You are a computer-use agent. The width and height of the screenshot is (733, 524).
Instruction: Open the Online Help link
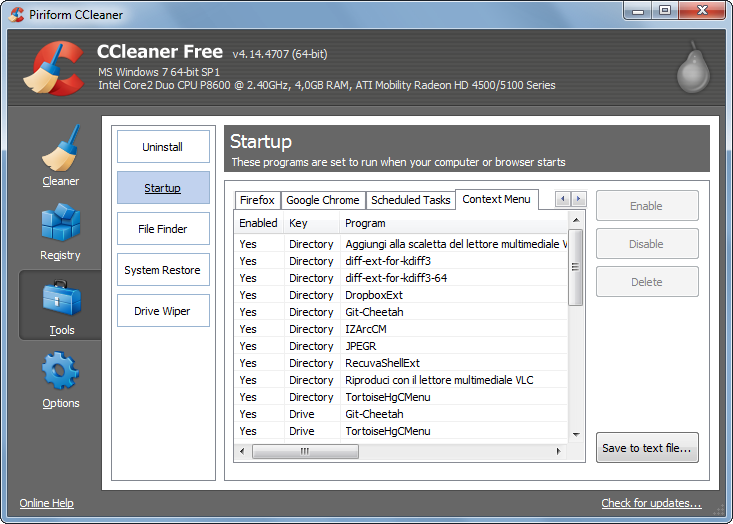pyautogui.click(x=47, y=503)
